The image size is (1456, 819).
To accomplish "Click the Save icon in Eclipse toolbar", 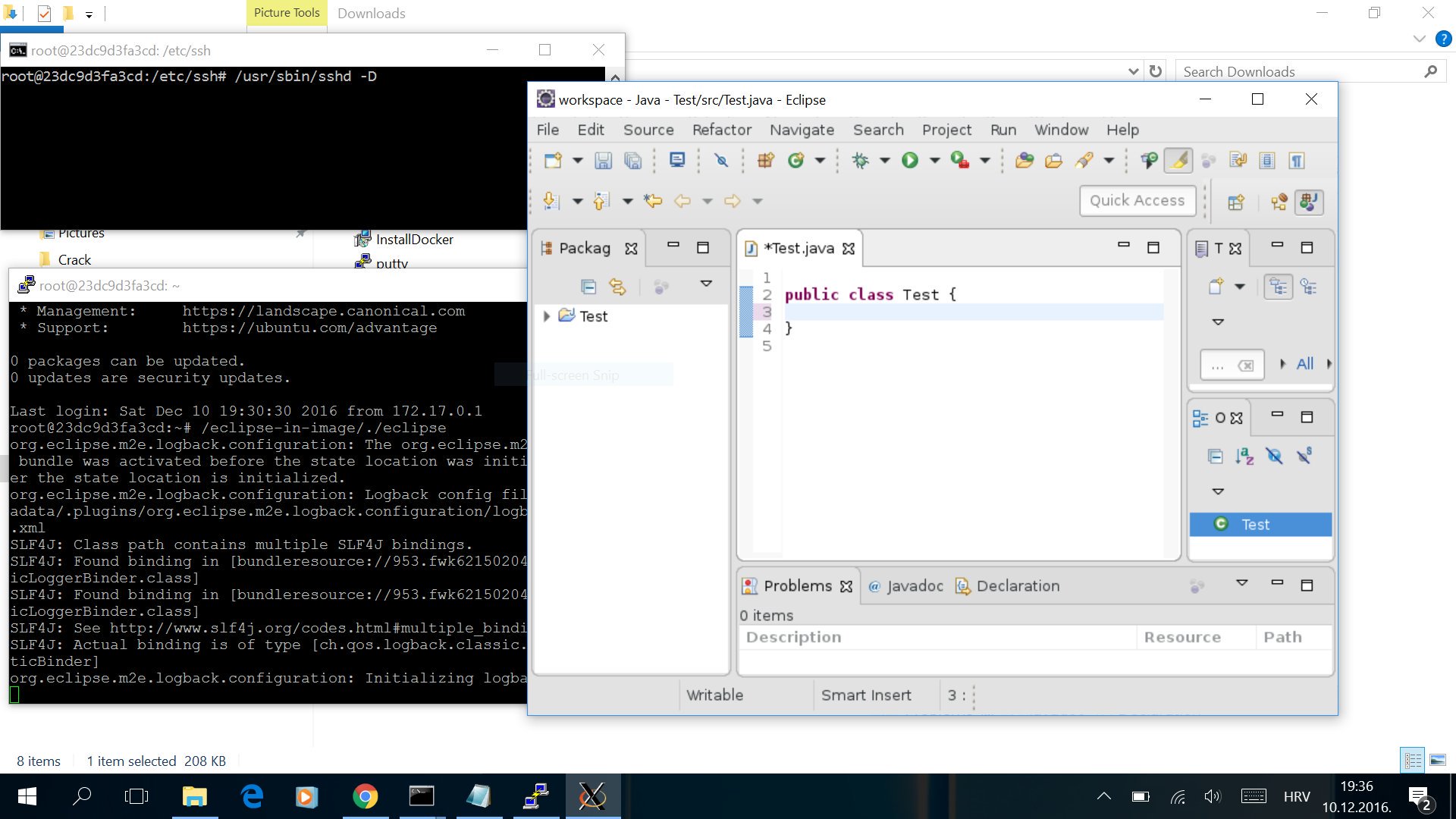I will tap(603, 160).
